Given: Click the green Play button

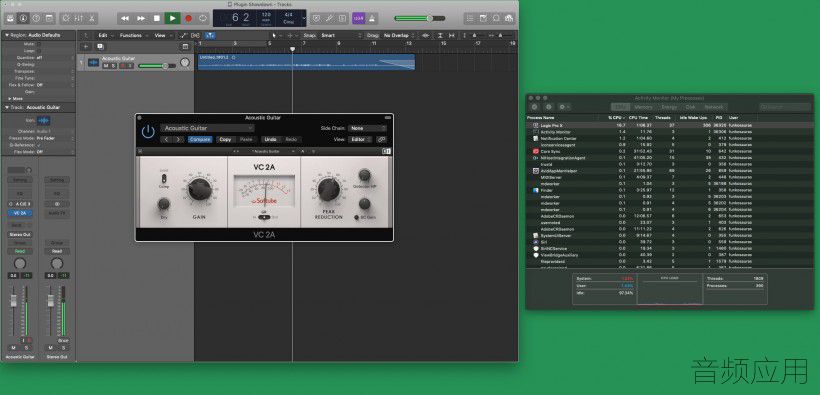Looking at the screenshot, I should click(x=172, y=18).
